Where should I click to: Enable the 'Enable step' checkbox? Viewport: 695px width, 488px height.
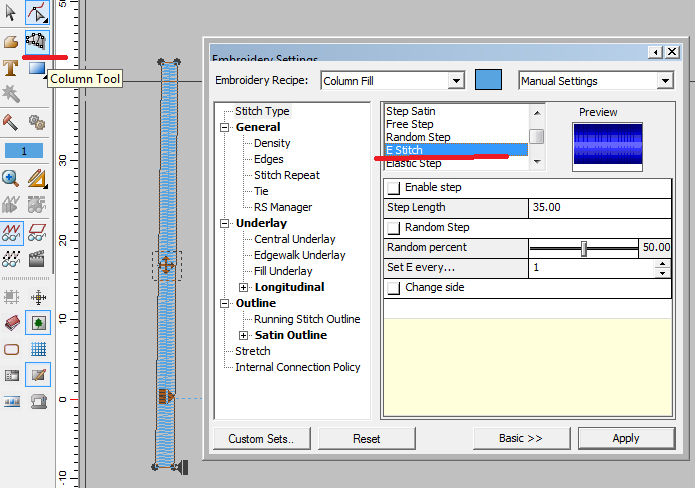pyautogui.click(x=394, y=188)
